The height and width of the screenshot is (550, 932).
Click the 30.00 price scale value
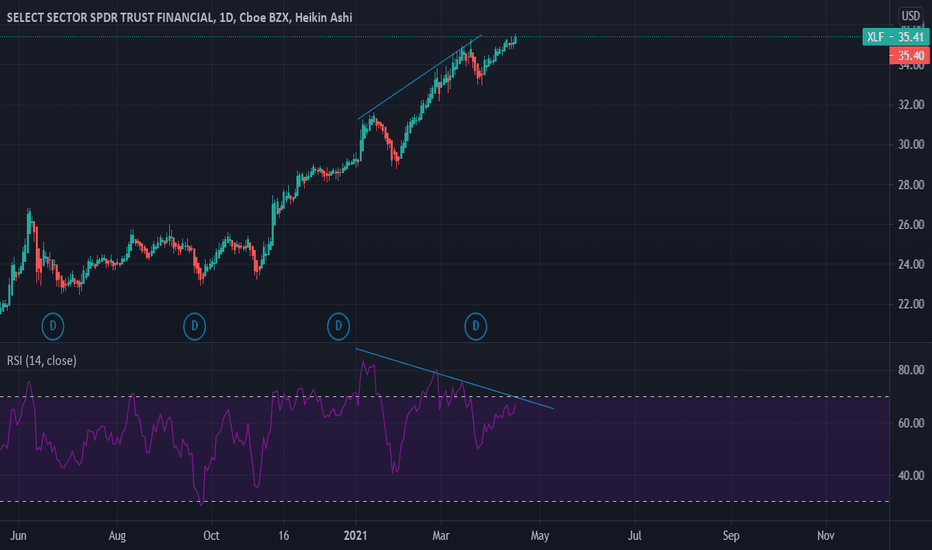pyautogui.click(x=911, y=144)
